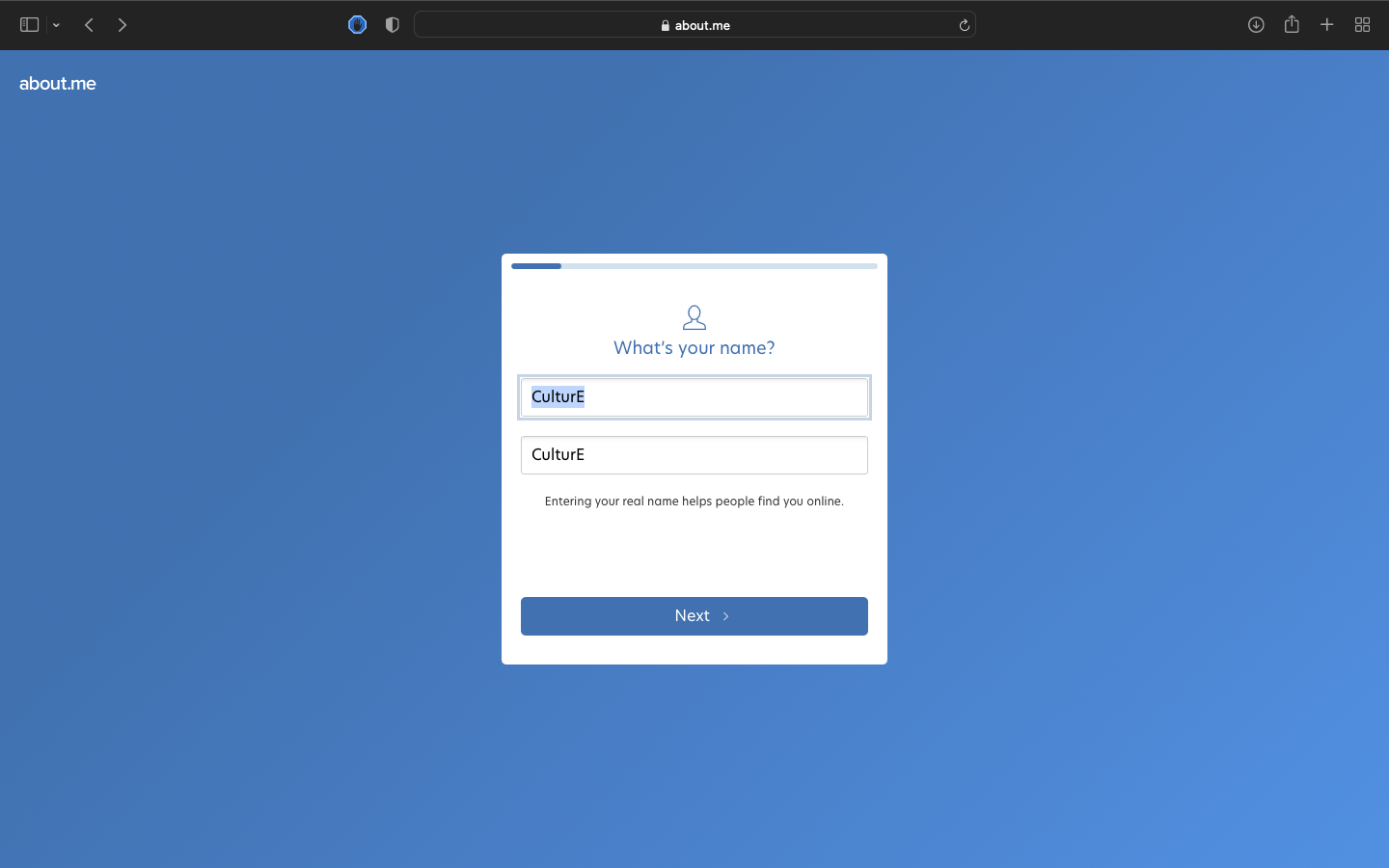This screenshot has height=868, width=1389.
Task: Show the downloads list
Action: [1256, 25]
